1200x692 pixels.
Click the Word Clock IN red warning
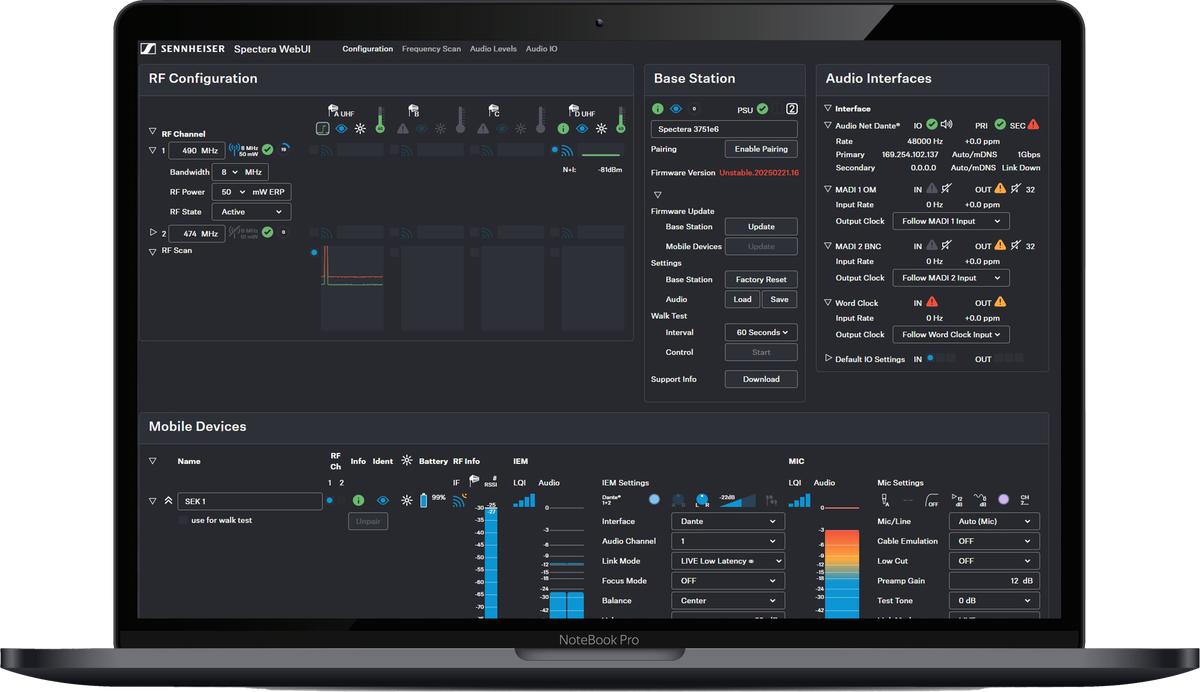click(x=932, y=302)
